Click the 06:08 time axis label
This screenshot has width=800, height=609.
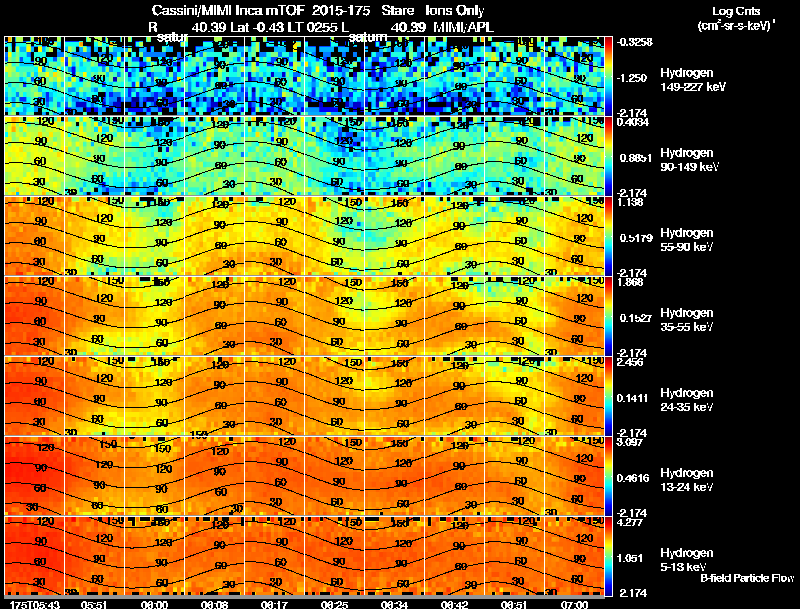(x=214, y=604)
